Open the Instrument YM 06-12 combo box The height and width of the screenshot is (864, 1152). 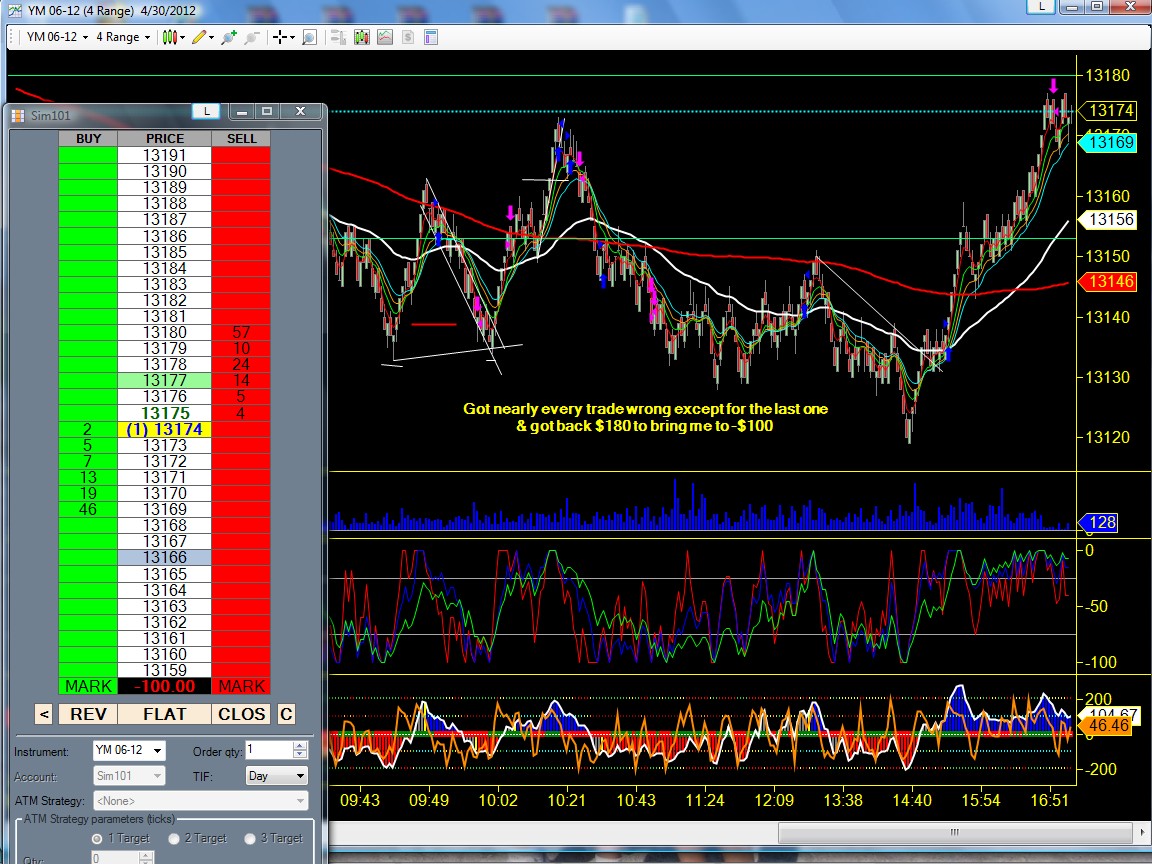[x=129, y=750]
